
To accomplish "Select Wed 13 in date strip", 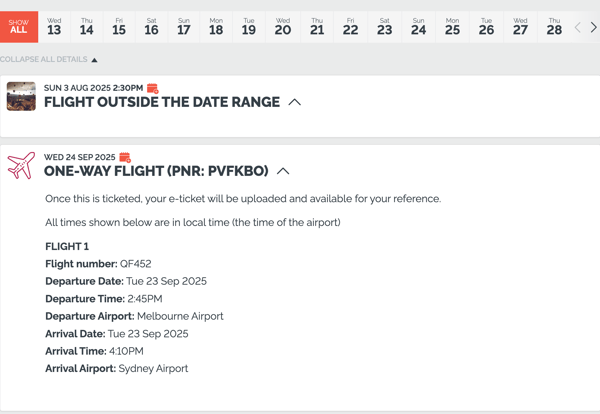I will (x=54, y=27).
